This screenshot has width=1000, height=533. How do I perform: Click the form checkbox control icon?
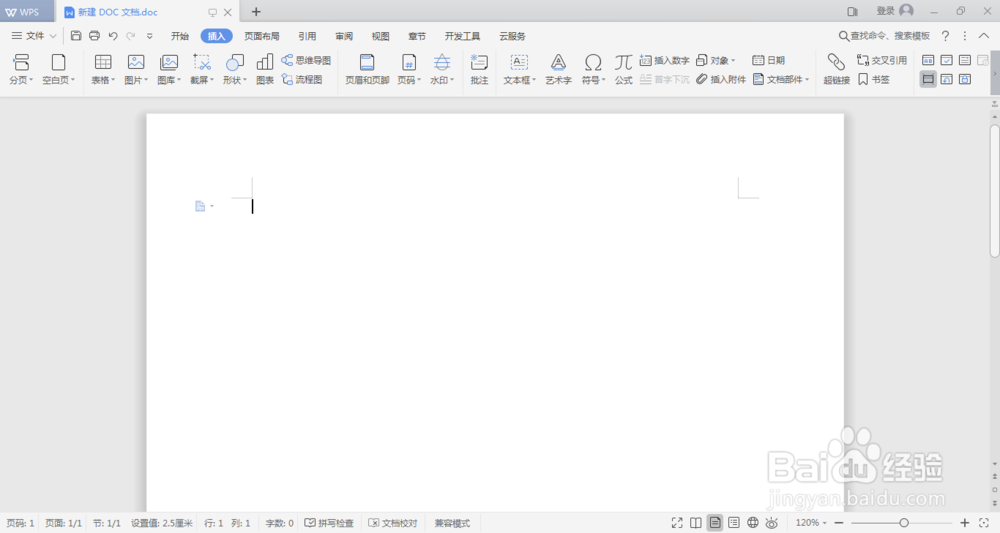click(x=946, y=60)
